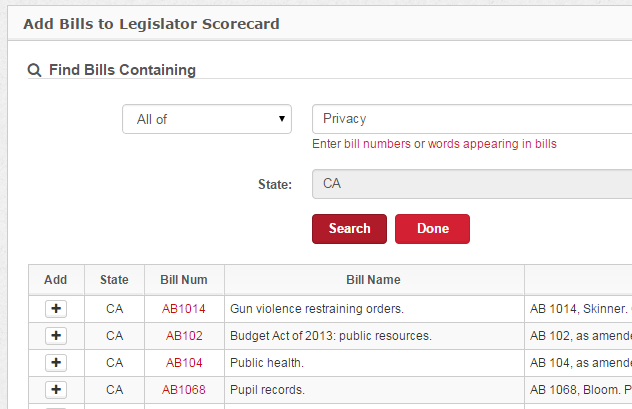This screenshot has width=632, height=409.
Task: Click the Bill Name column header
Action: 373,280
